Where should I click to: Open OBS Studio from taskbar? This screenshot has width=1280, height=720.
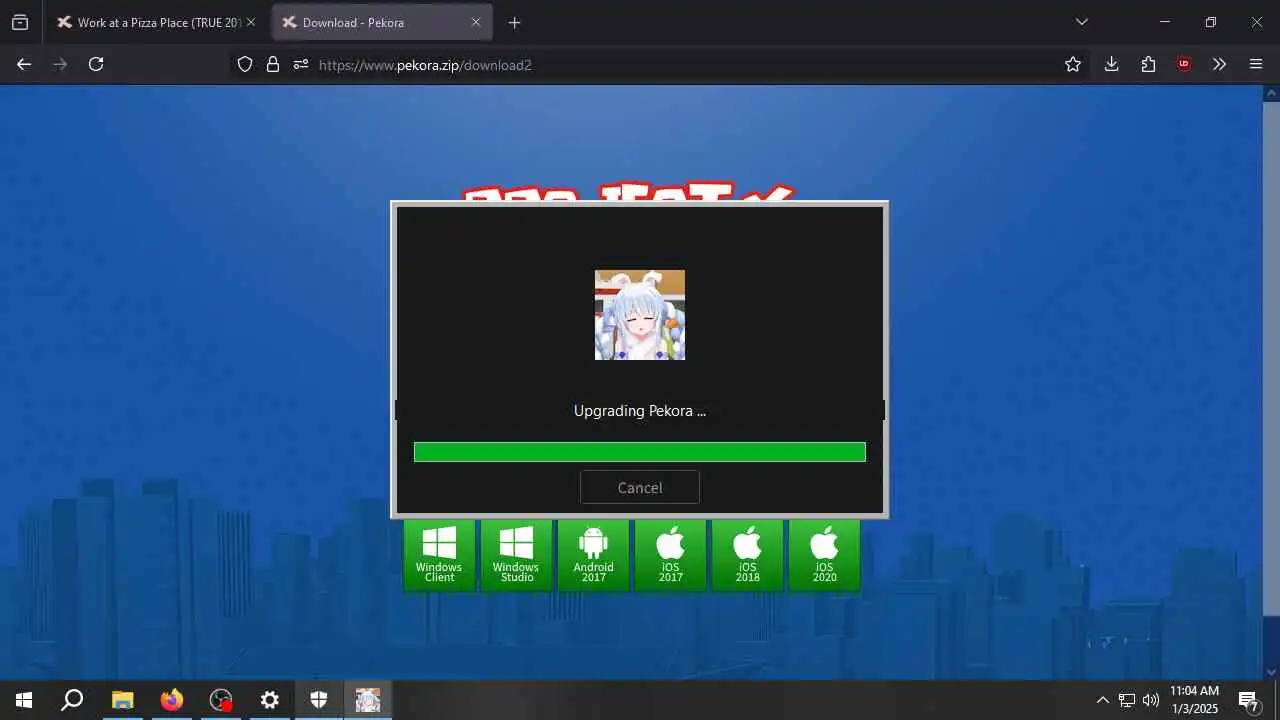pos(221,700)
